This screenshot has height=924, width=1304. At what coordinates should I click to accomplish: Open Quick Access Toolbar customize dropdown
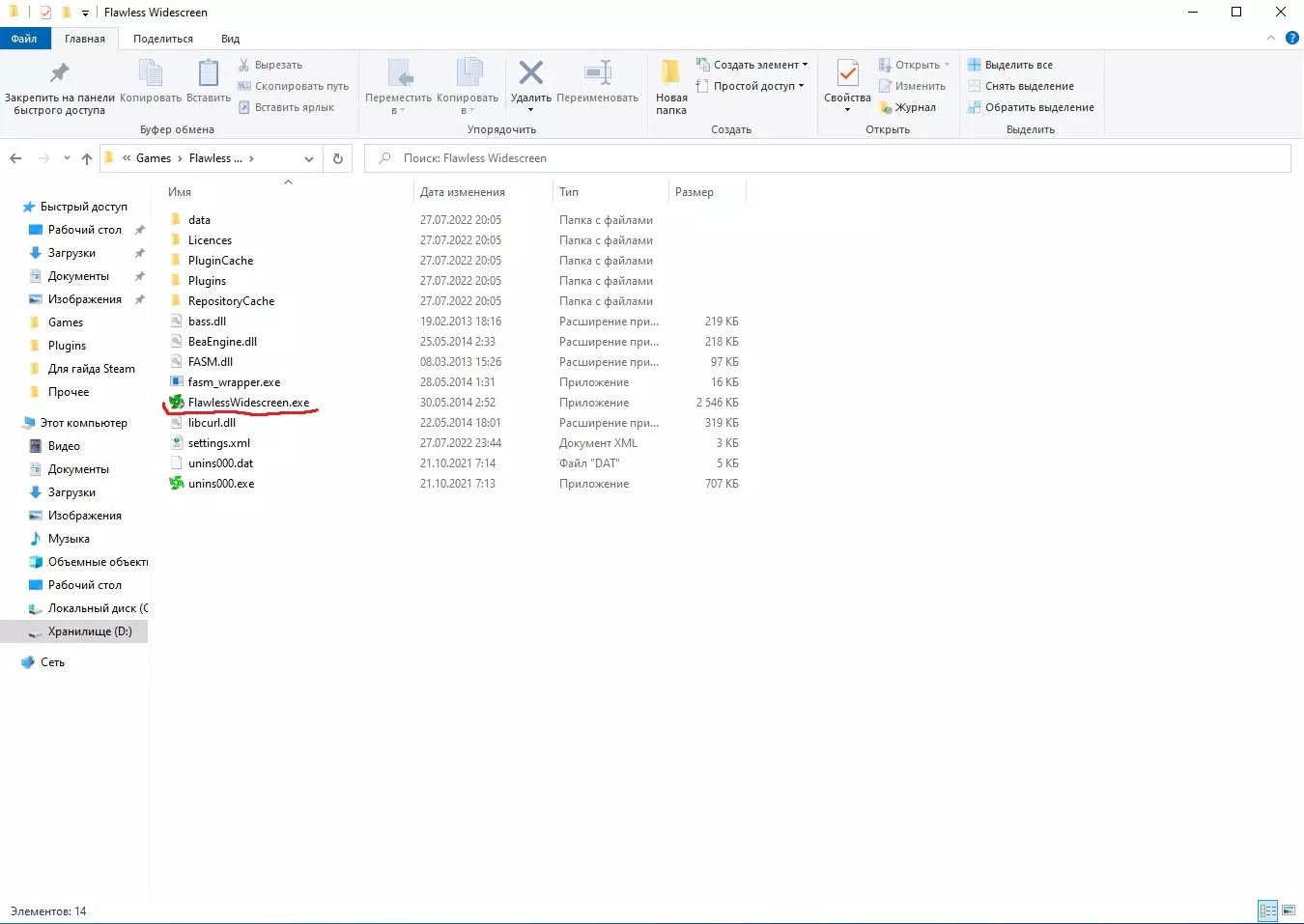85,13
